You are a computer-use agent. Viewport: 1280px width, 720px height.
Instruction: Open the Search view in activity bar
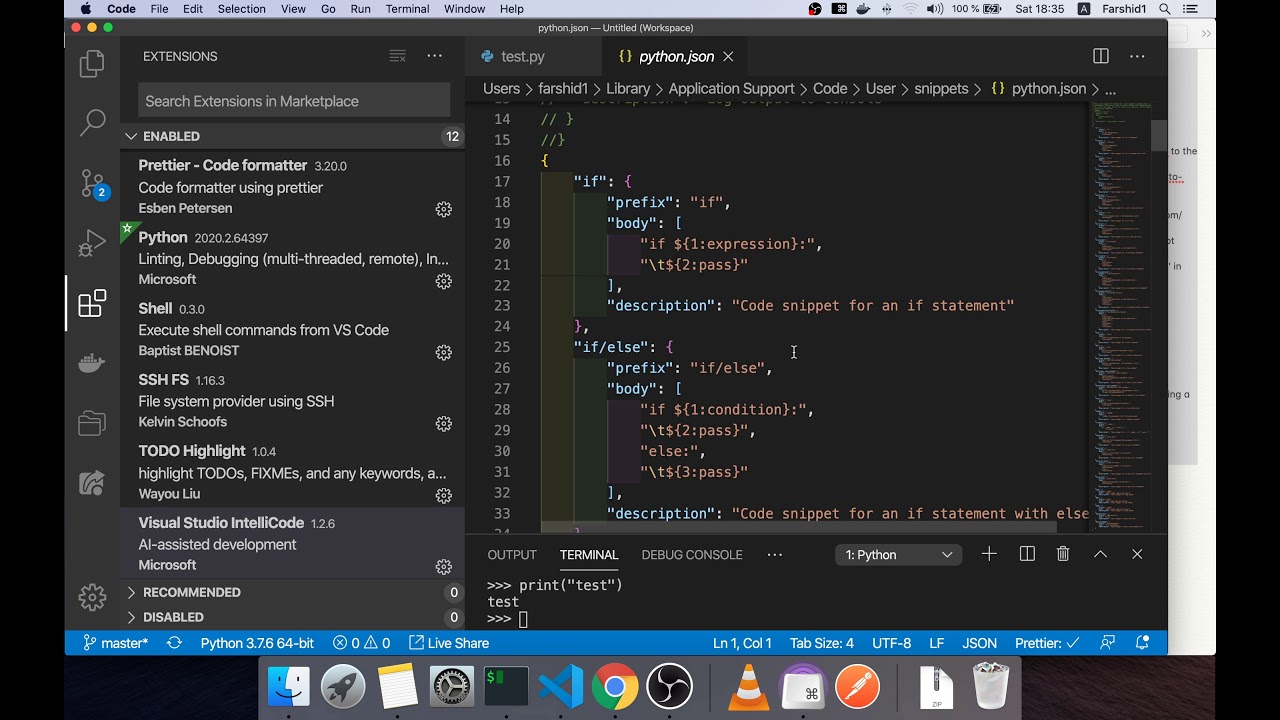point(92,123)
